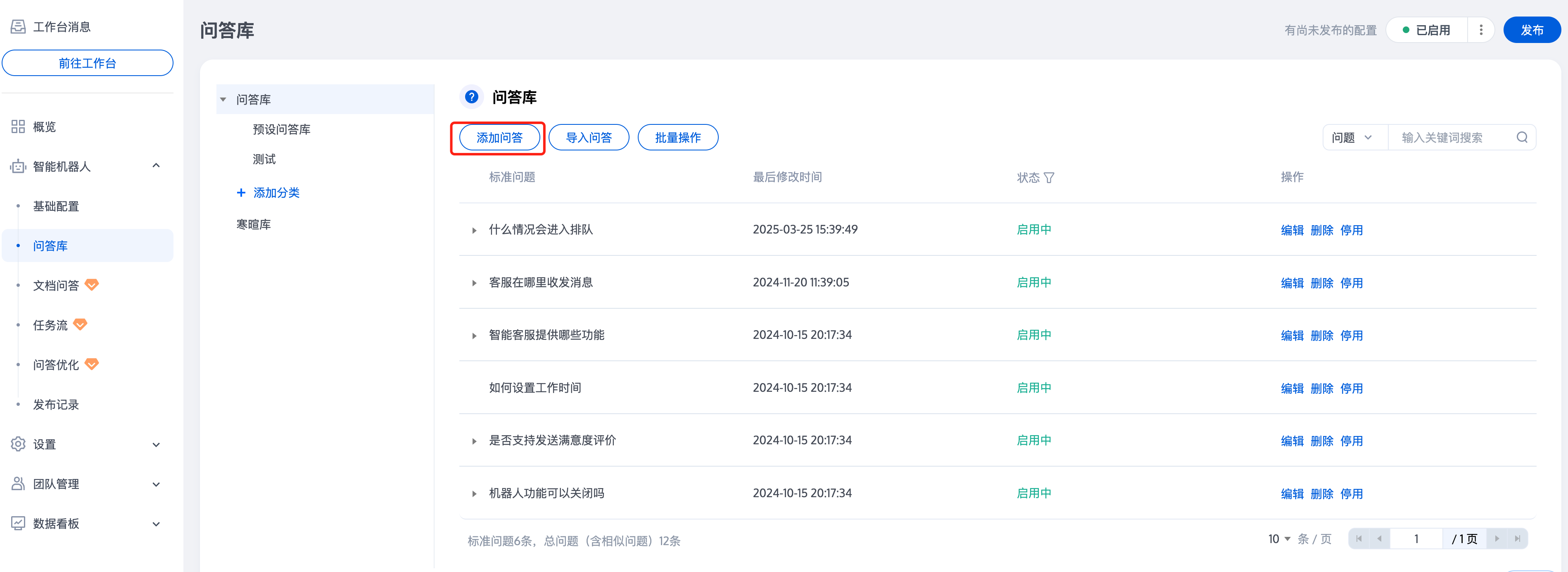Image resolution: width=1568 pixels, height=572 pixels.
Task: Click the status column filter icon
Action: coord(1049,178)
